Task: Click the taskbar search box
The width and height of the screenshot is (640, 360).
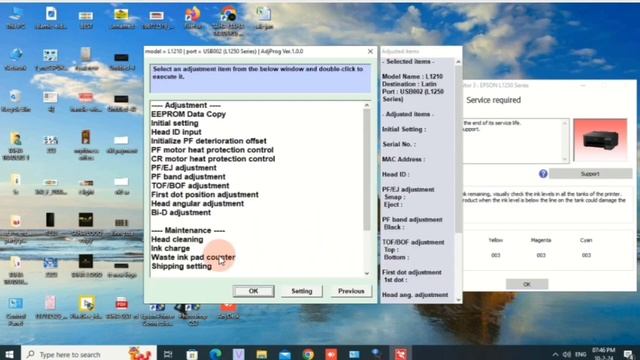Action: click(x=89, y=354)
